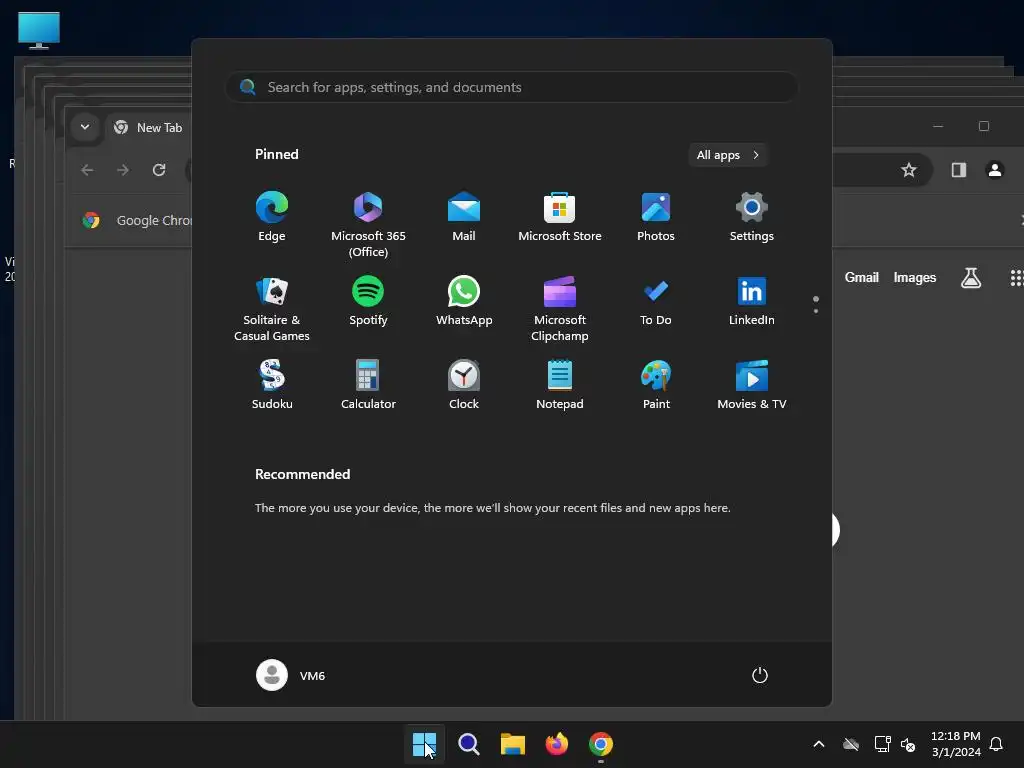This screenshot has height=768, width=1024.
Task: Open network status tray icon
Action: [x=882, y=744]
